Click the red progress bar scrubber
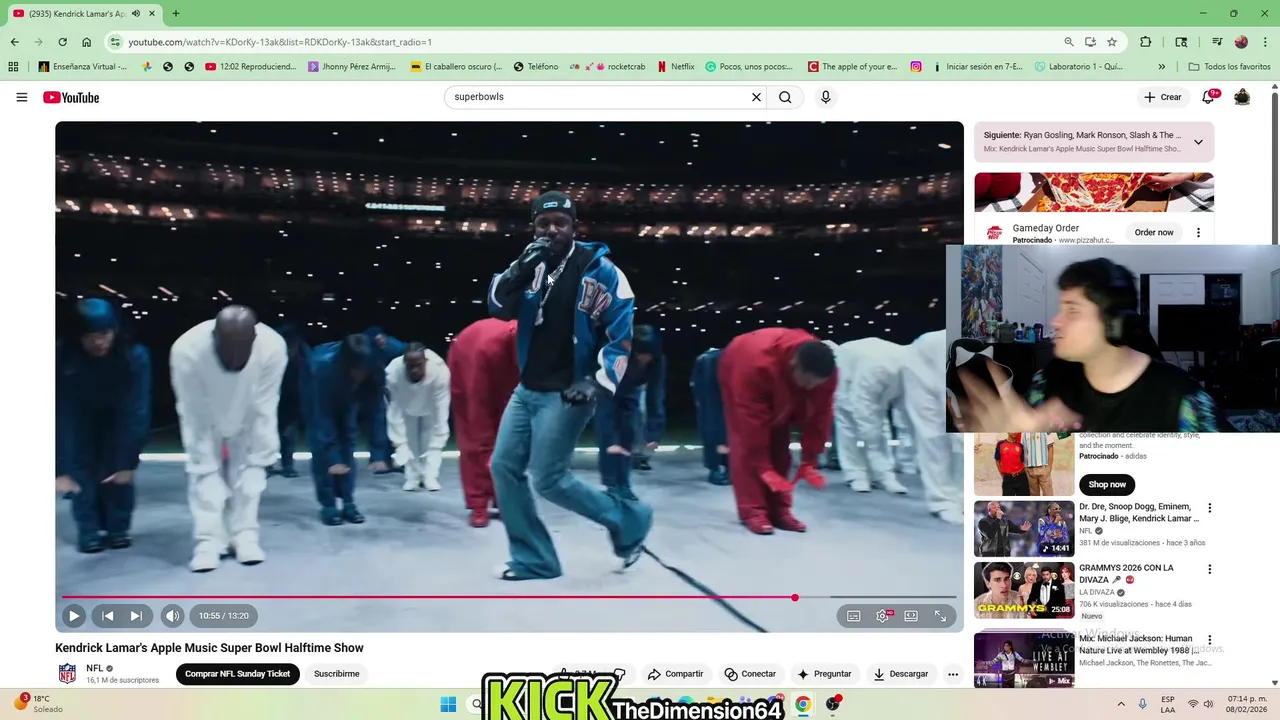The height and width of the screenshot is (720, 1280). pyautogui.click(x=795, y=598)
